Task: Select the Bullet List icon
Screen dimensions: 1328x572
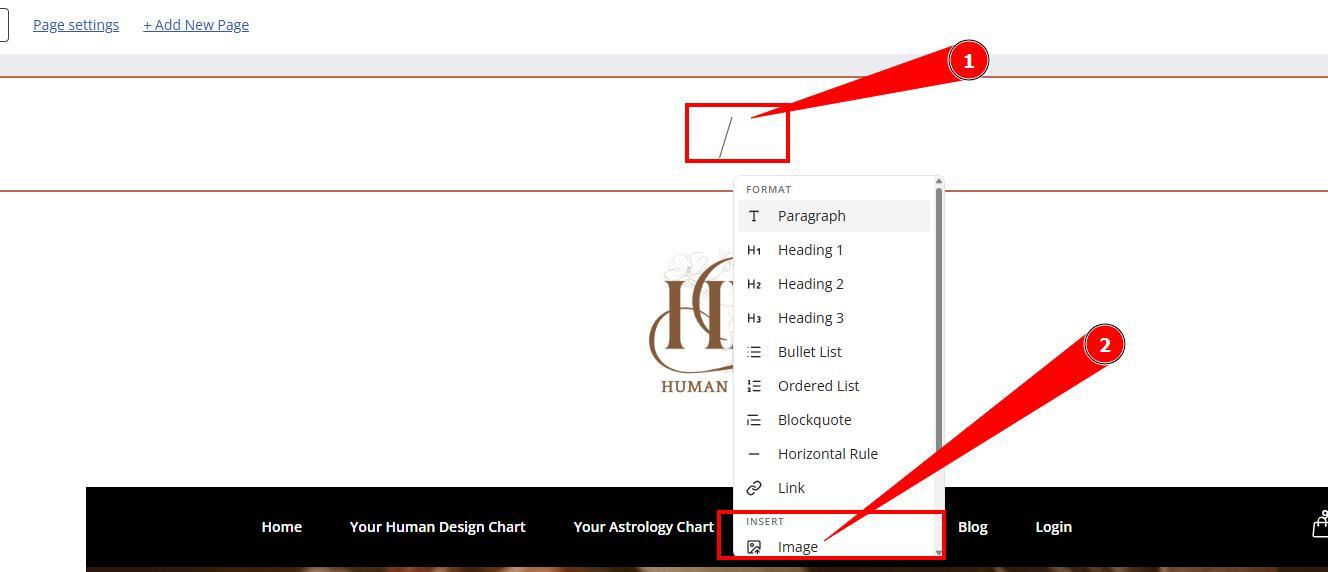Action: coord(754,352)
